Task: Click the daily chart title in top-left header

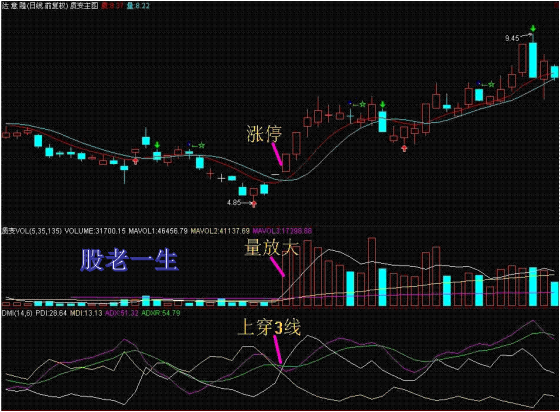Action: [50, 6]
